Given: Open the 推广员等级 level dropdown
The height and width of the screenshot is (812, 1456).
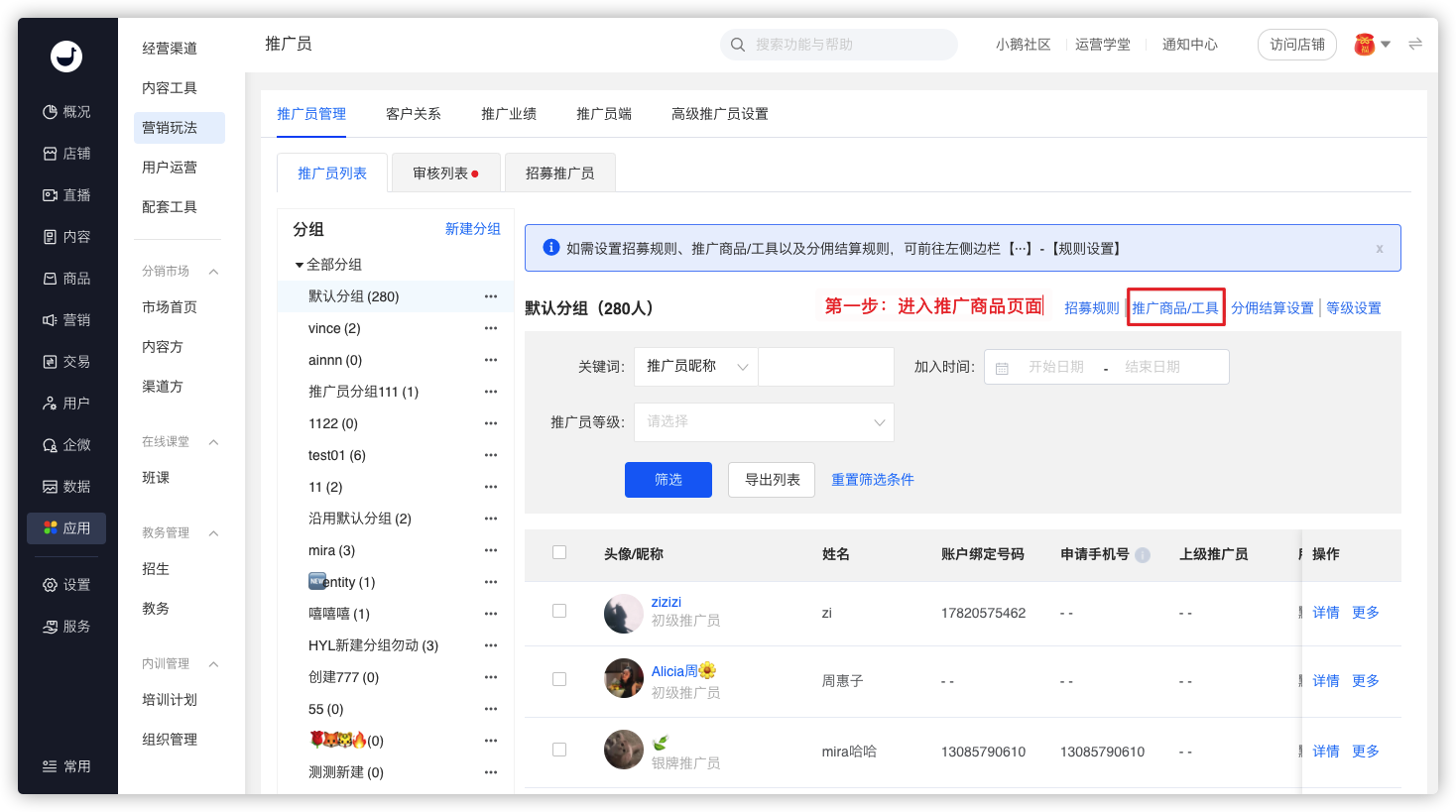Looking at the screenshot, I should (764, 422).
